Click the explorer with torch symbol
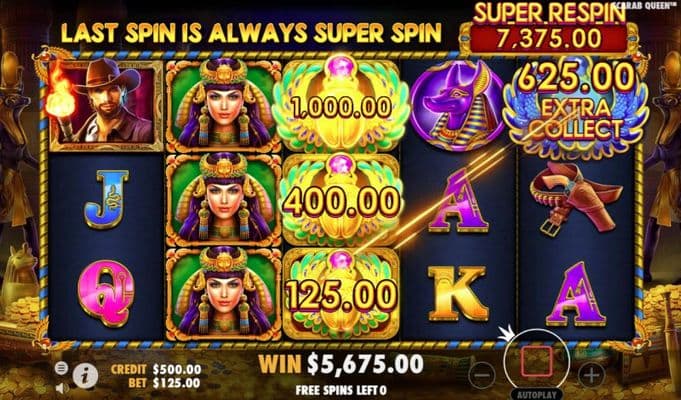Viewport: 681px width, 400px height. (x=106, y=104)
